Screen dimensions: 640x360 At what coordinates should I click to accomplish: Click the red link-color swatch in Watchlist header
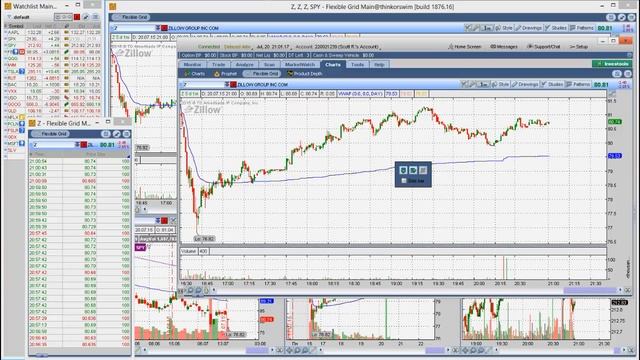click(x=77, y=17)
